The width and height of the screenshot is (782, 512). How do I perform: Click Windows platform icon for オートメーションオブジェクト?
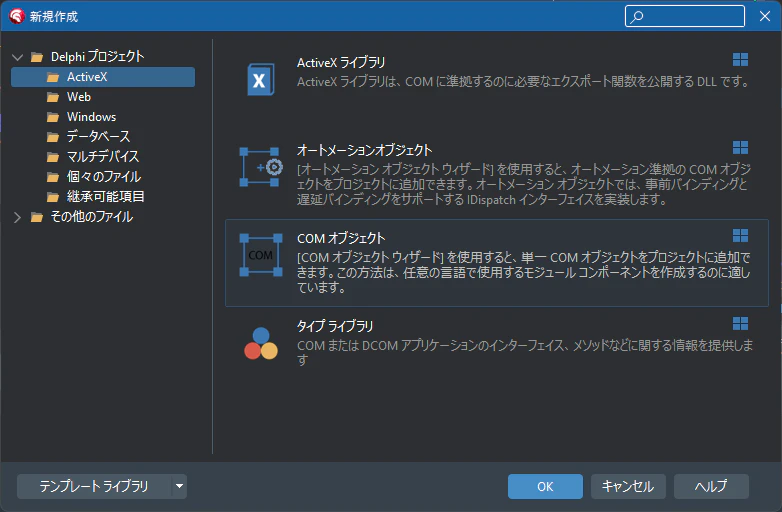coord(740,148)
